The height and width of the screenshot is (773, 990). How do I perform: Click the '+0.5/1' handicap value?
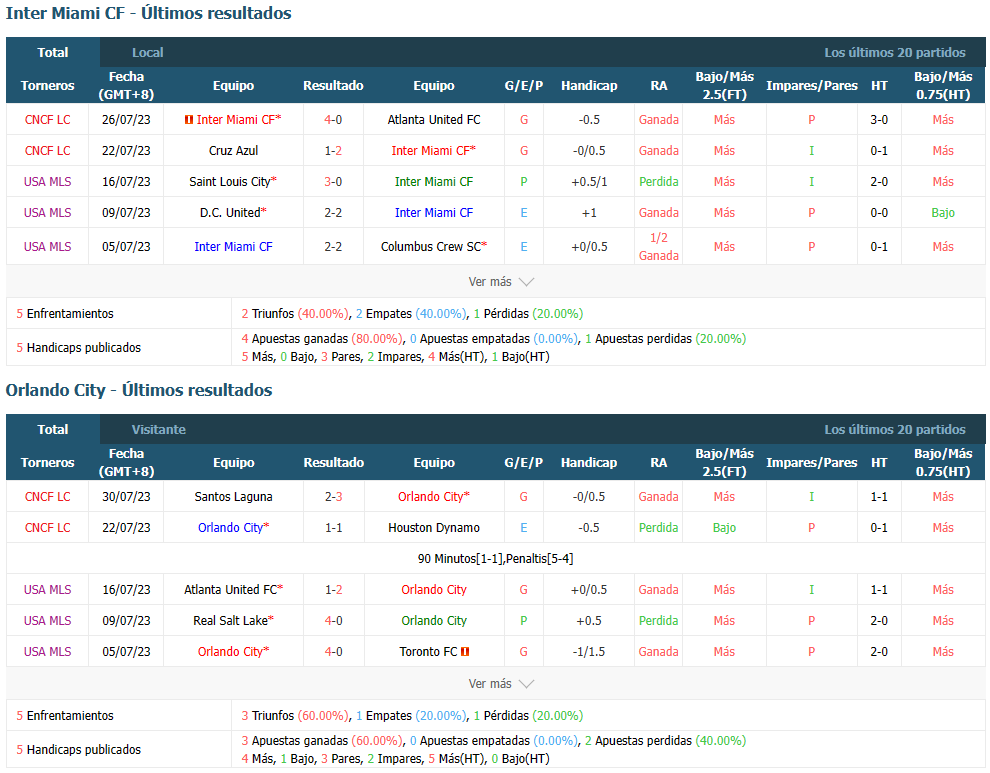589,182
